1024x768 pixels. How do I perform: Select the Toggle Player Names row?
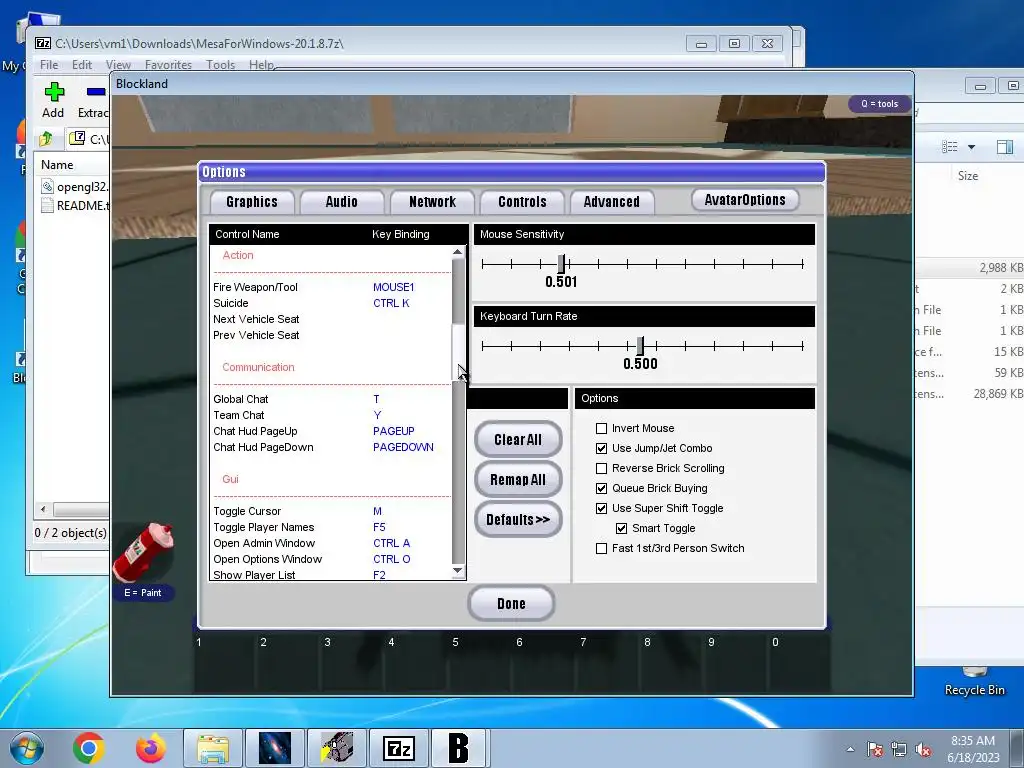click(330, 527)
